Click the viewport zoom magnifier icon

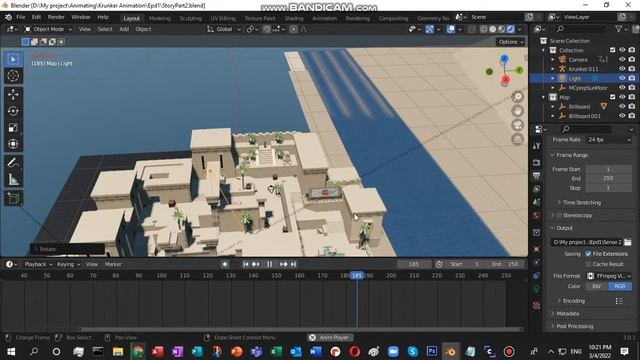(518, 97)
